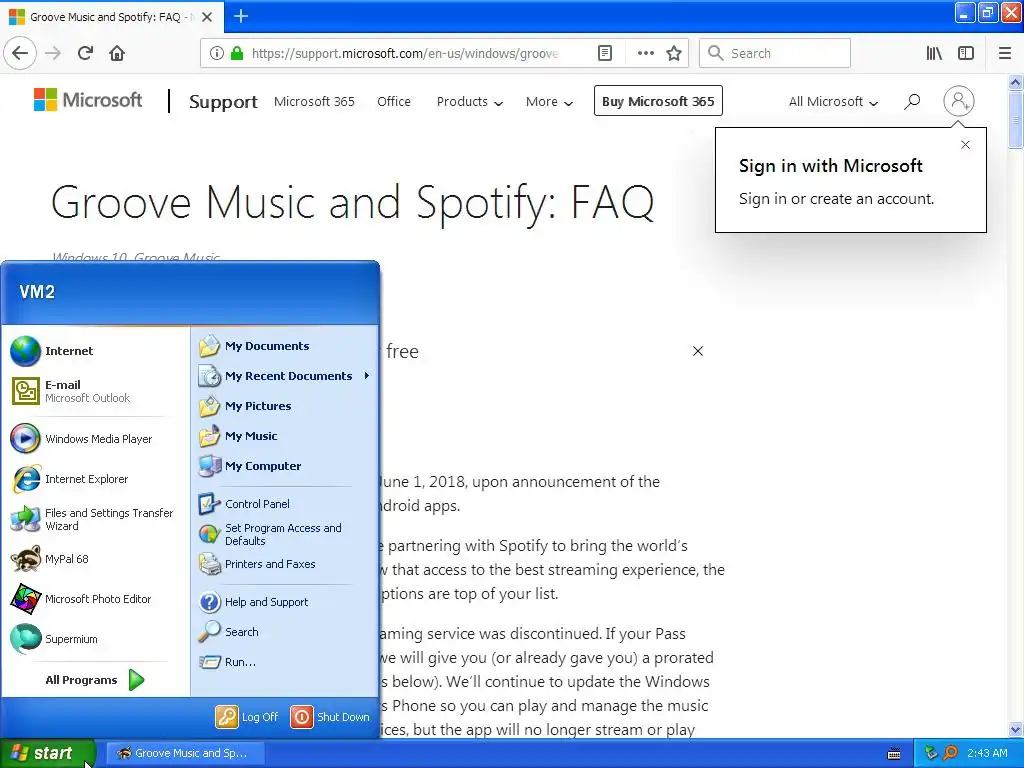Click the green padlock security icon
The height and width of the screenshot is (768, 1024).
coord(237,54)
